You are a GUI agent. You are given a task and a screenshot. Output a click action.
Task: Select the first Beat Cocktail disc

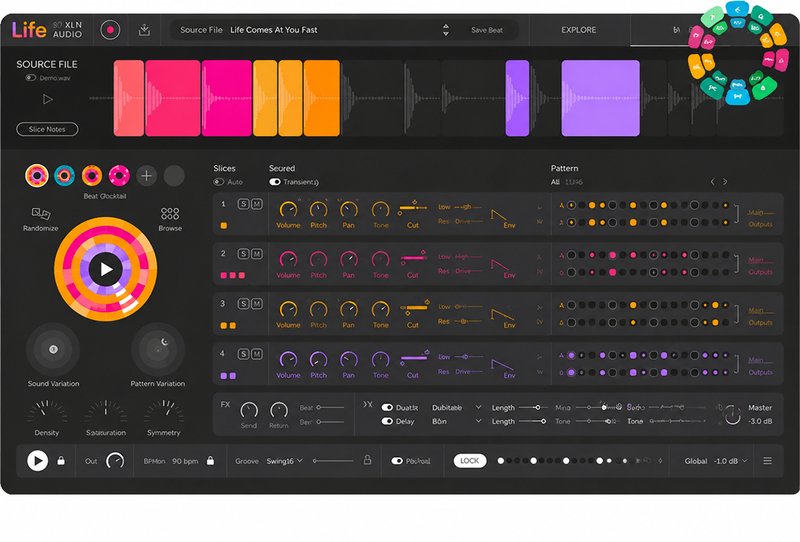click(37, 176)
